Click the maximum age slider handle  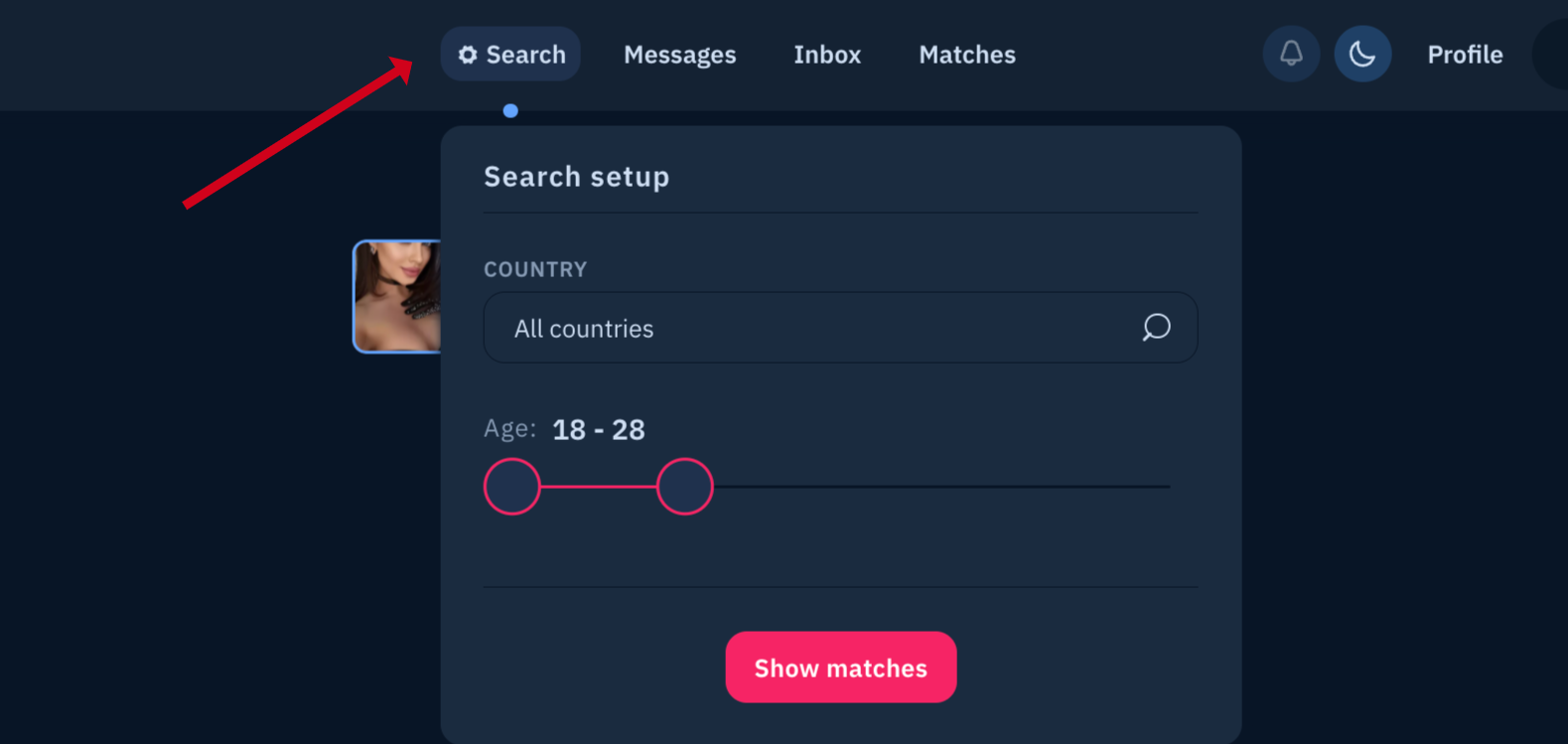[x=684, y=486]
